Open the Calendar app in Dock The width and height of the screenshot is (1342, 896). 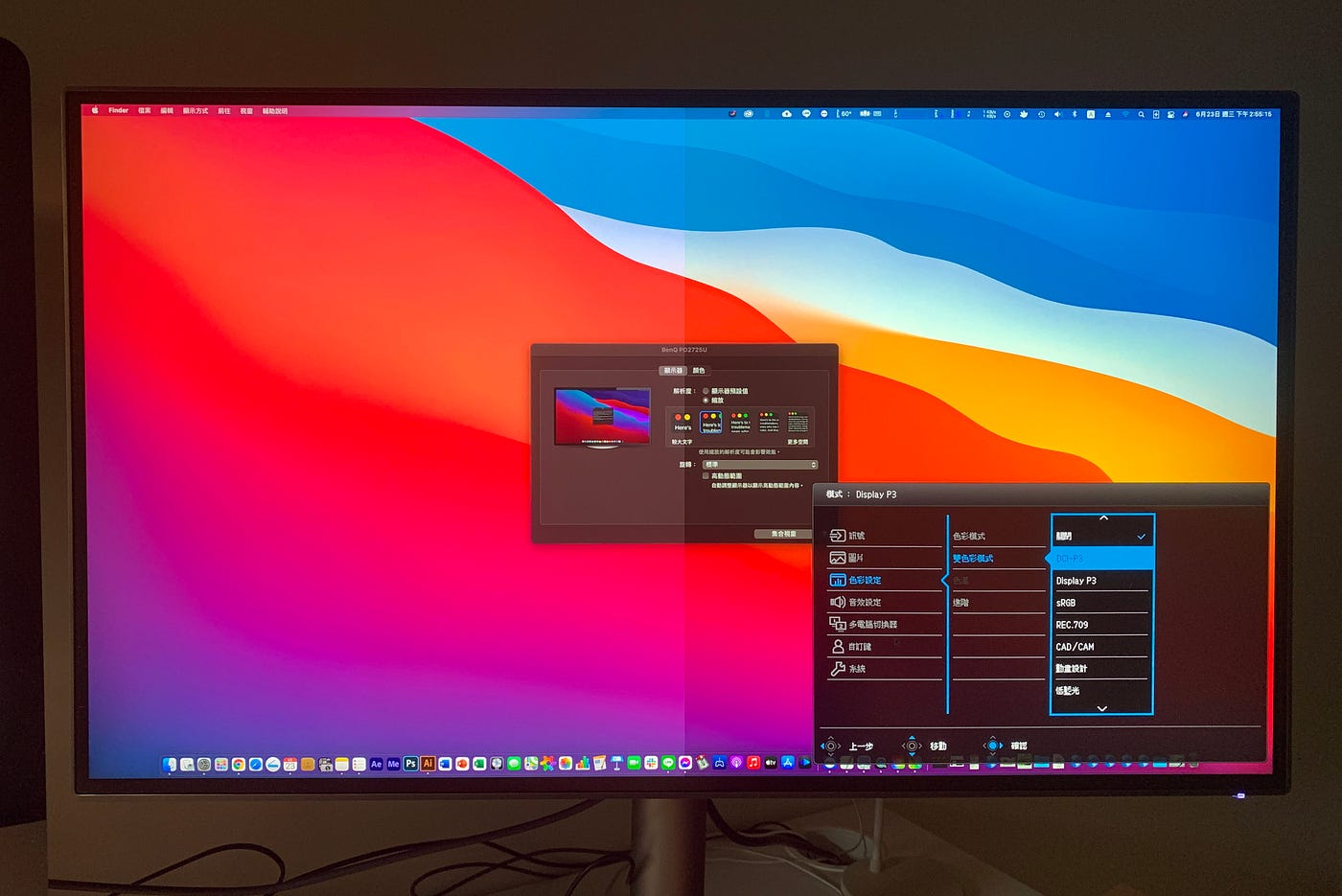tap(290, 764)
